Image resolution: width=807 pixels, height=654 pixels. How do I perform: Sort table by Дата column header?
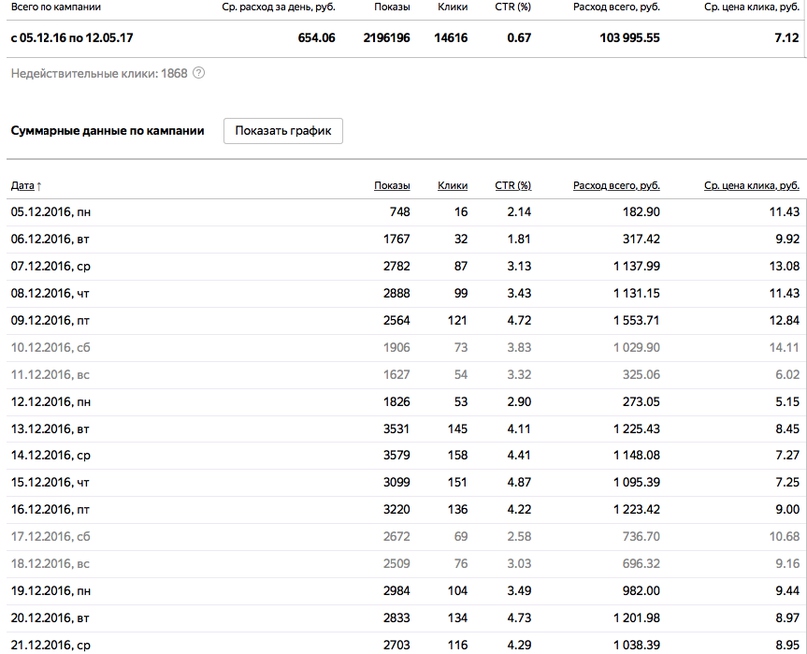pos(23,185)
